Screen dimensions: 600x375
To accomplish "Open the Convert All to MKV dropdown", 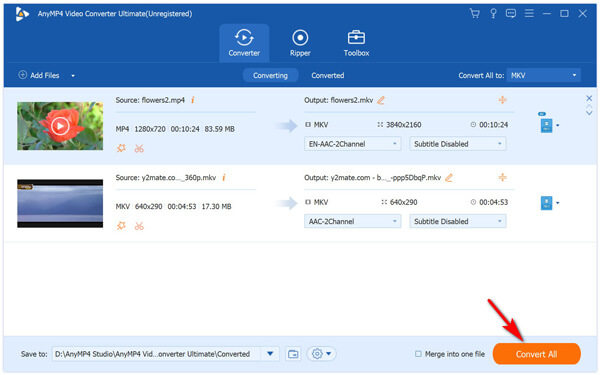I will 543,75.
